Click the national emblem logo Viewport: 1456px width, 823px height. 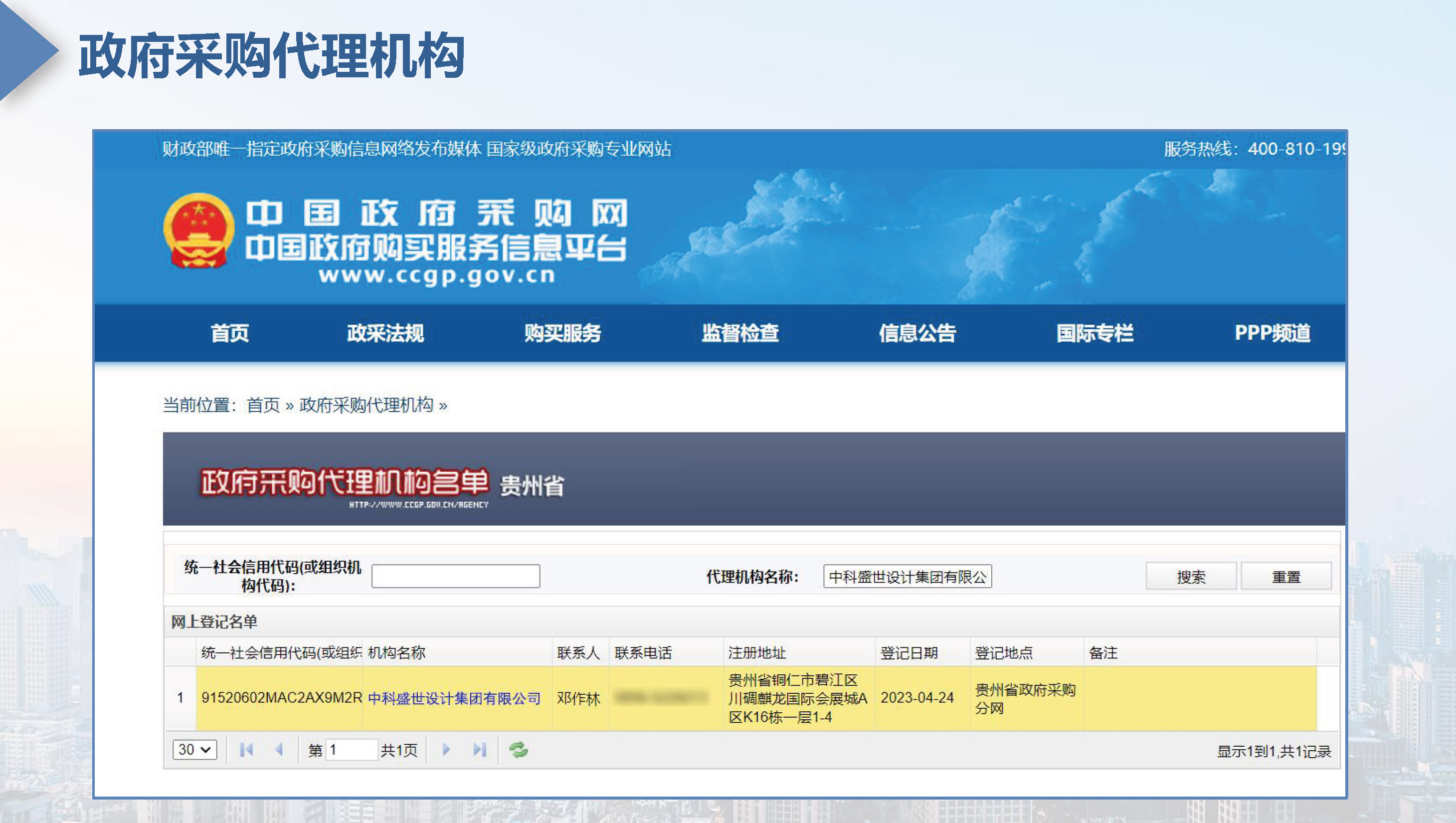tap(199, 230)
